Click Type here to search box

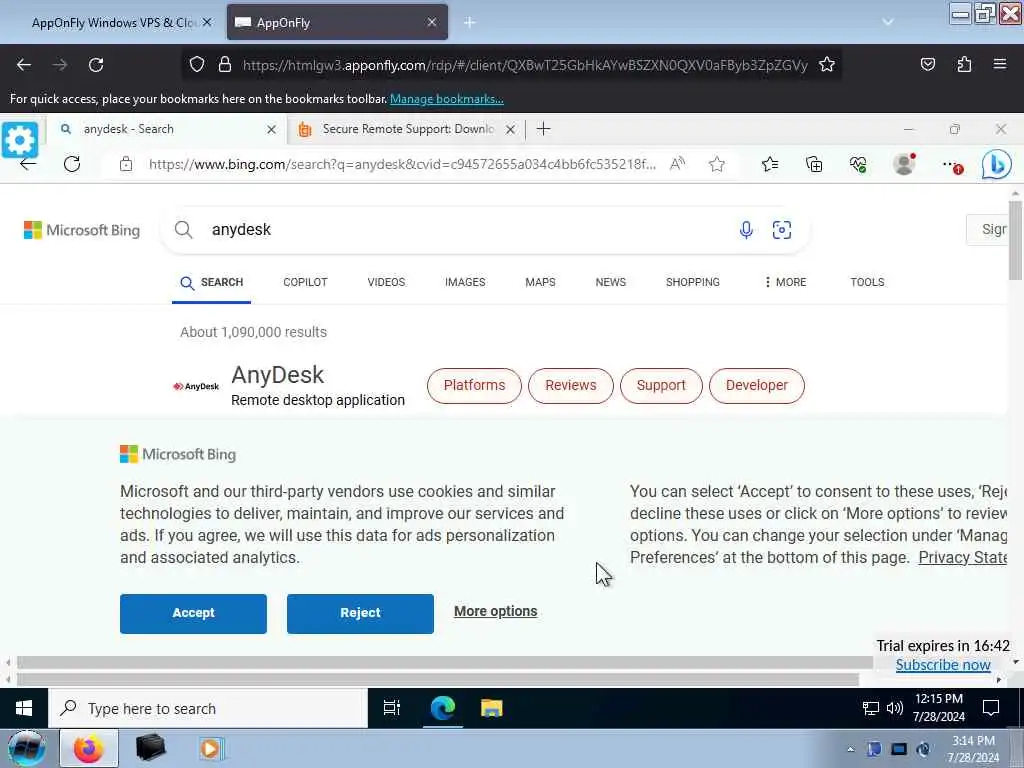click(x=208, y=708)
